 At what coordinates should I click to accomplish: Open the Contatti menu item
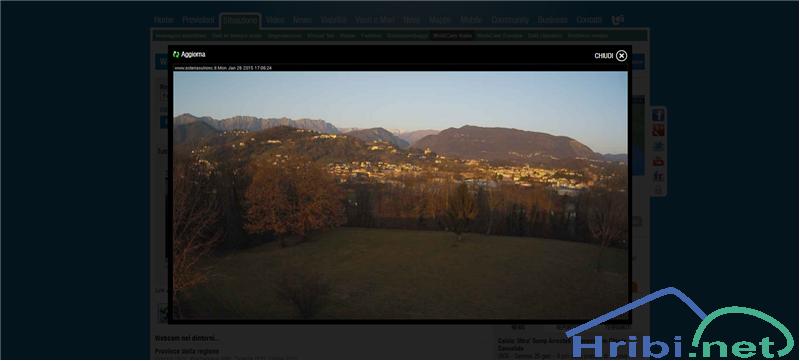coord(589,20)
